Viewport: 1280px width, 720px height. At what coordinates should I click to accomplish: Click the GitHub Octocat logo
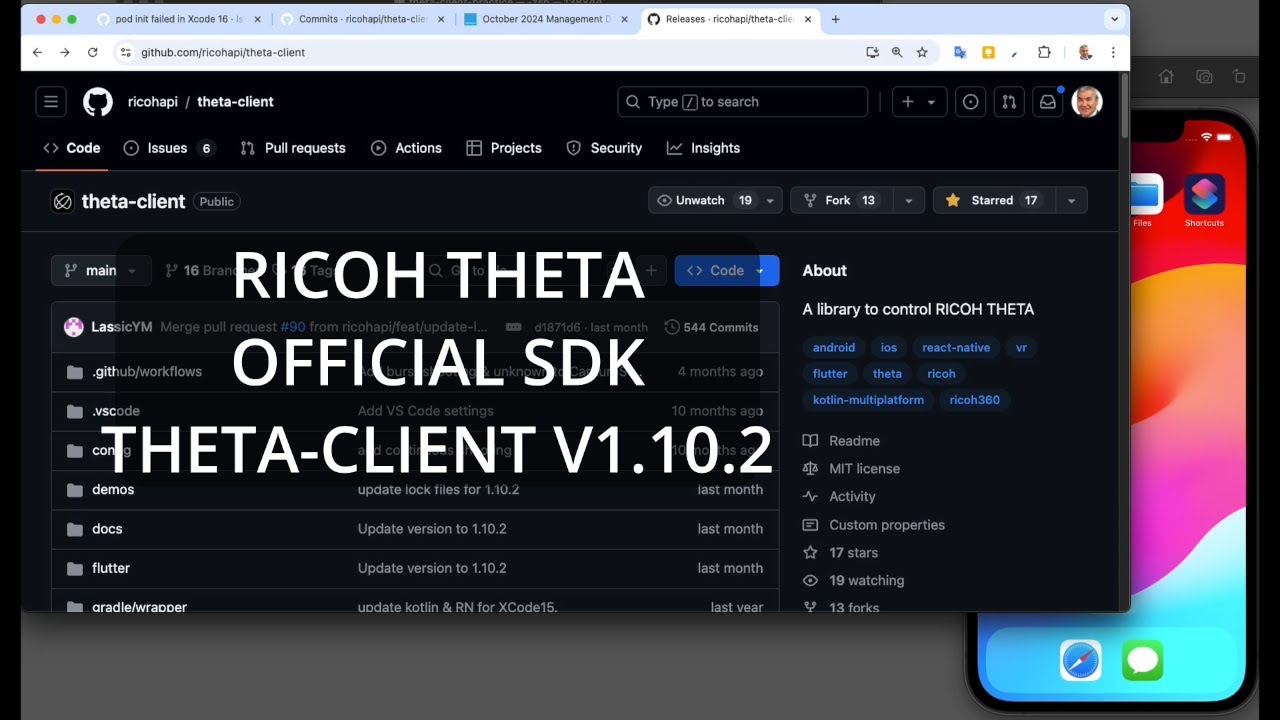97,102
